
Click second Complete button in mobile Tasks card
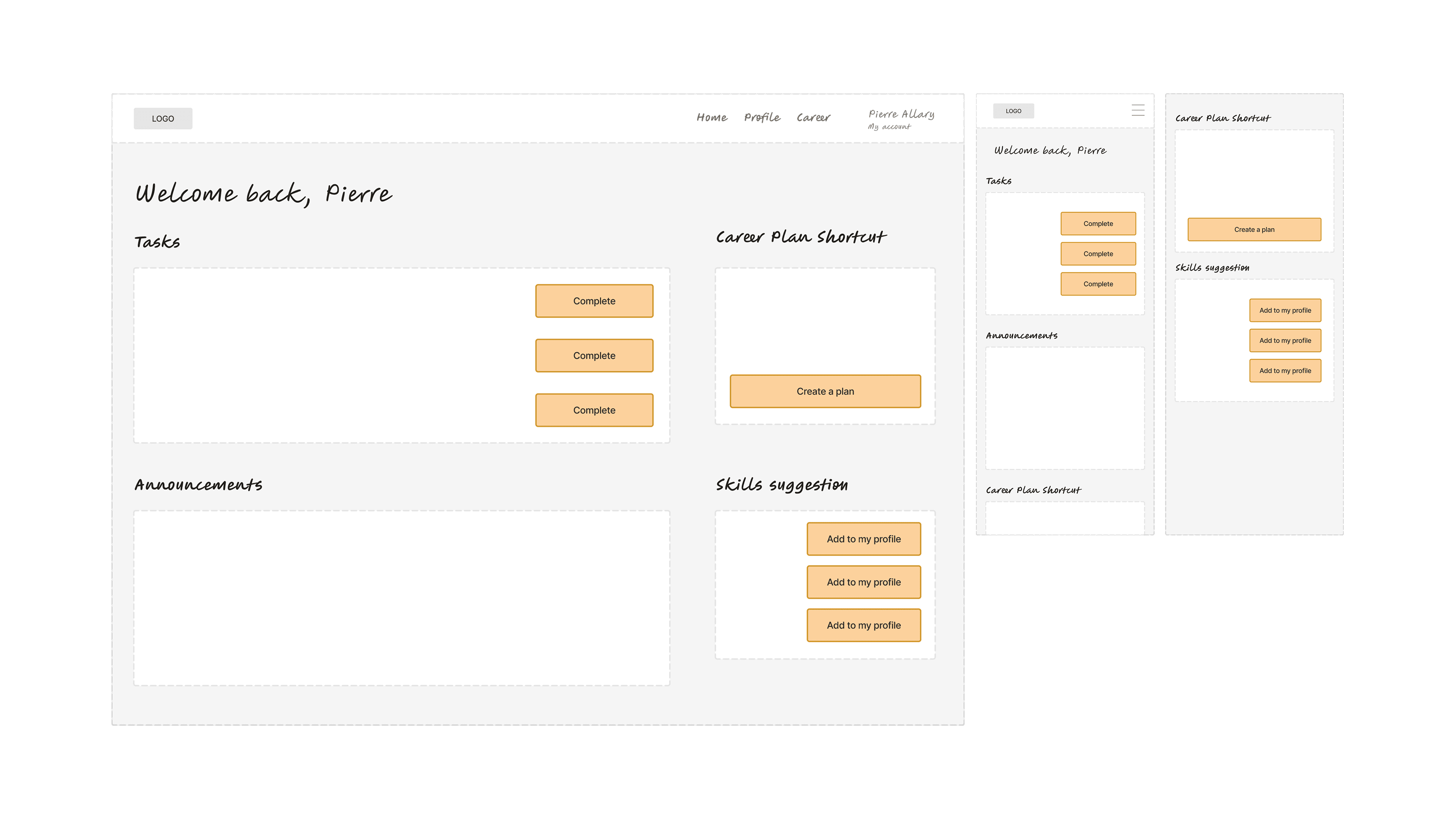[x=1098, y=254]
